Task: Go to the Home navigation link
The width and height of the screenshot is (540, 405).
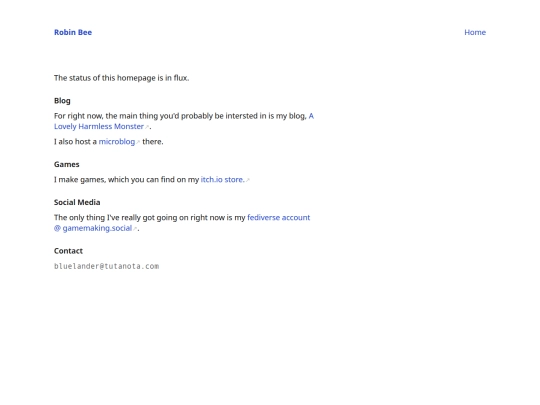Action: [475, 32]
